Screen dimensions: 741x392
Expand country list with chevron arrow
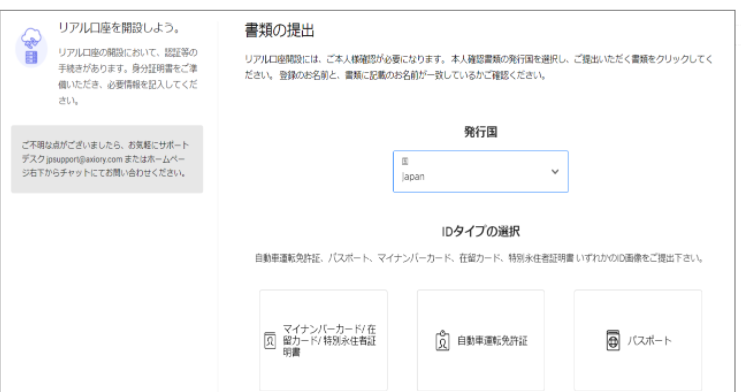[555, 172]
